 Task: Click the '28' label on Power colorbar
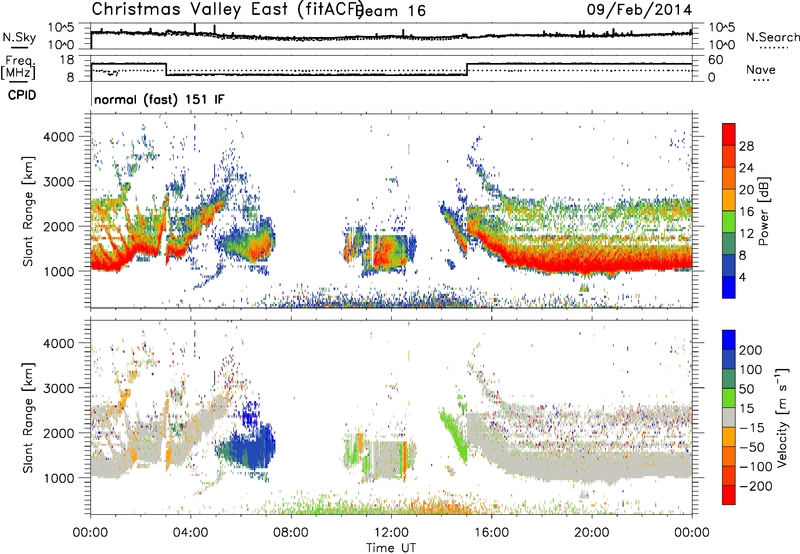click(746, 146)
